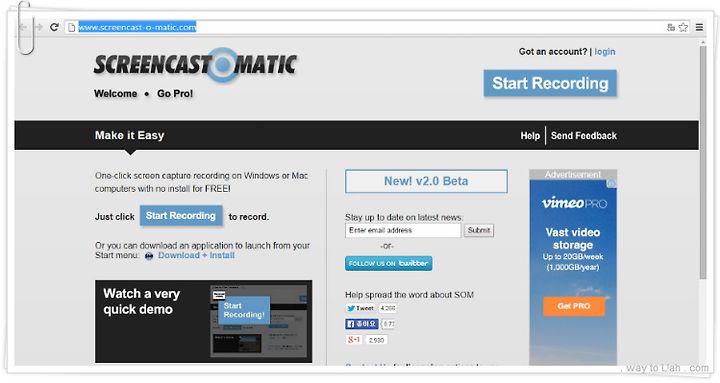The image size is (720, 383).
Task: Click the tweet count 4,208
Action: 388,309
